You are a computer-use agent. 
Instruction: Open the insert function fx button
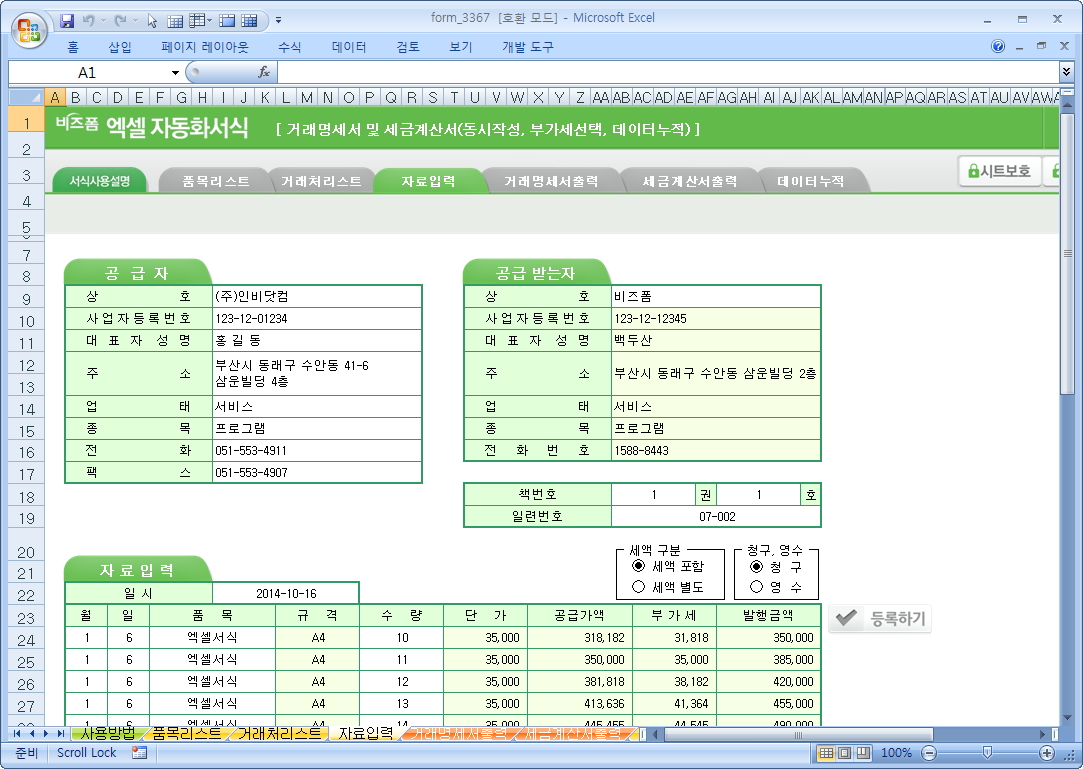(x=264, y=72)
